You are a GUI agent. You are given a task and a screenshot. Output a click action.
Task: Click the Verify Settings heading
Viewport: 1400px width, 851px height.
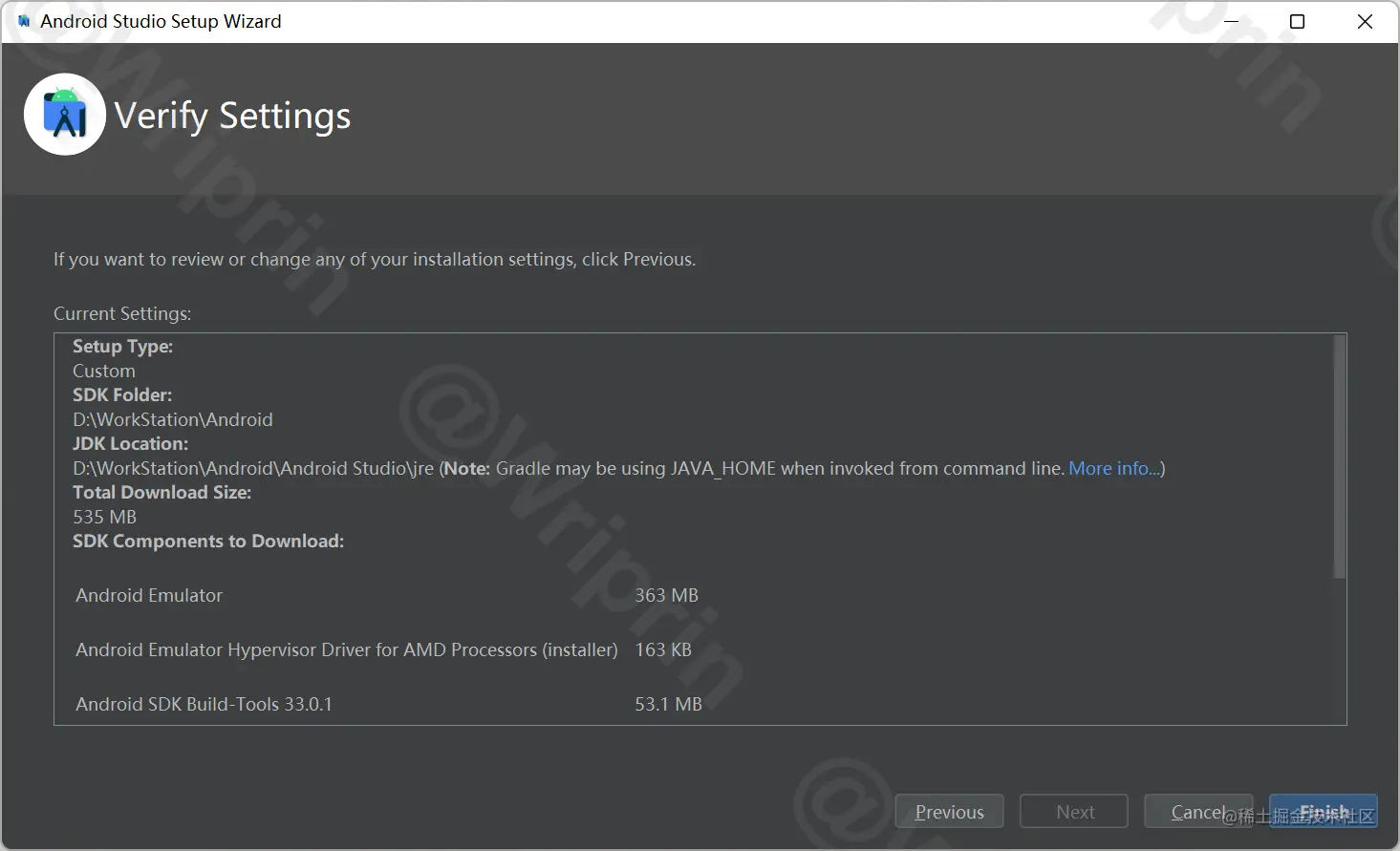232,117
